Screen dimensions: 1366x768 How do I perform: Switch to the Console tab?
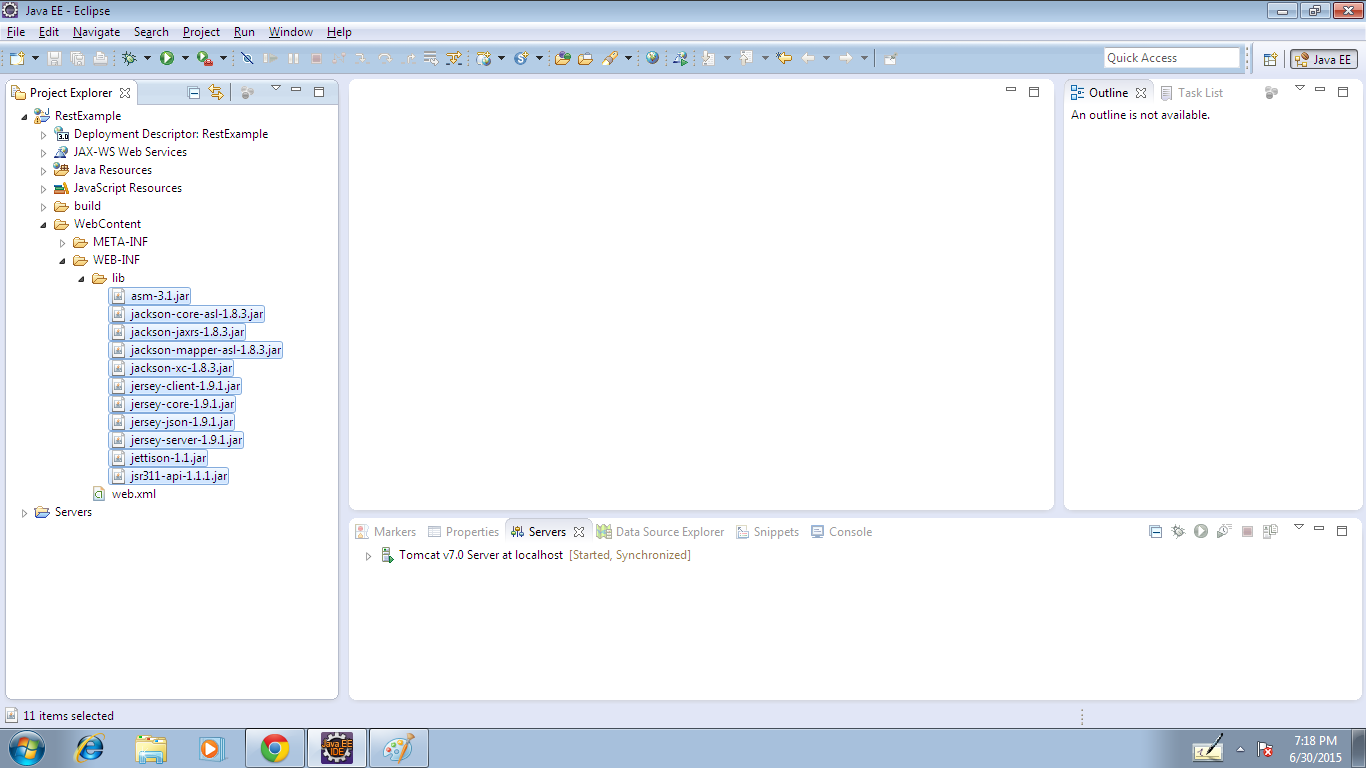tap(842, 532)
